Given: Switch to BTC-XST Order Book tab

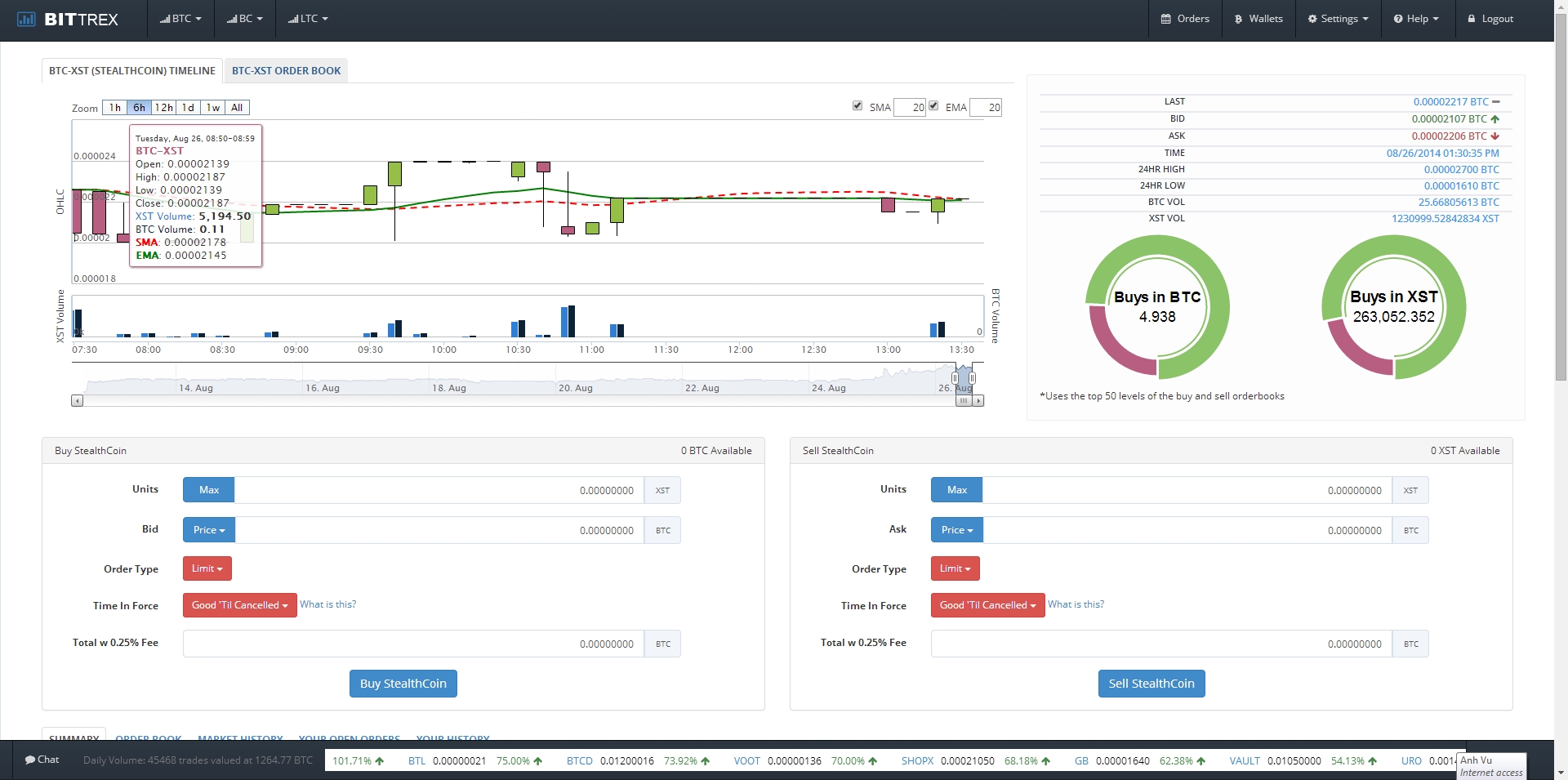Looking at the screenshot, I should [286, 71].
